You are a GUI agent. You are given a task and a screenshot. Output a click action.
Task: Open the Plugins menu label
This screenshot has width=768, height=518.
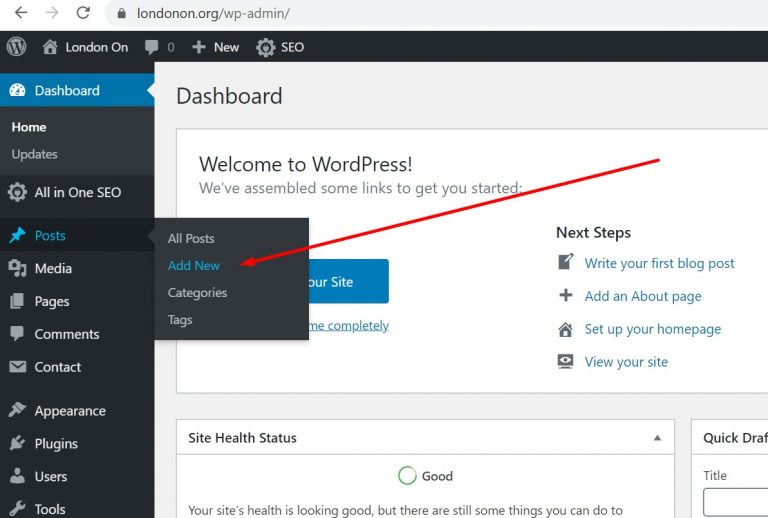(x=56, y=444)
